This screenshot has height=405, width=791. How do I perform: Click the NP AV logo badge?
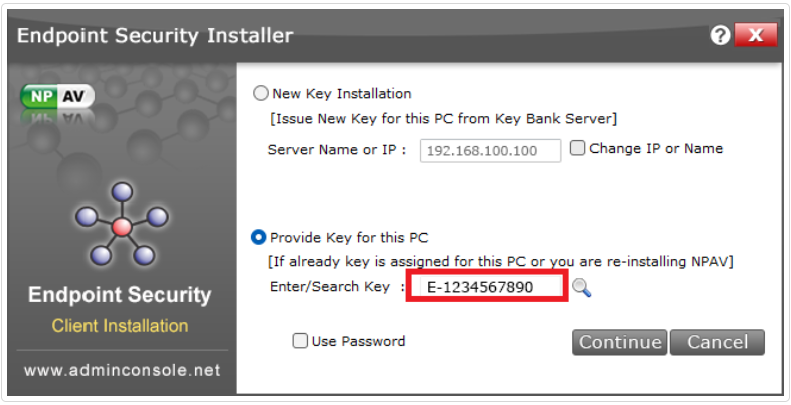pyautogui.click(x=57, y=97)
